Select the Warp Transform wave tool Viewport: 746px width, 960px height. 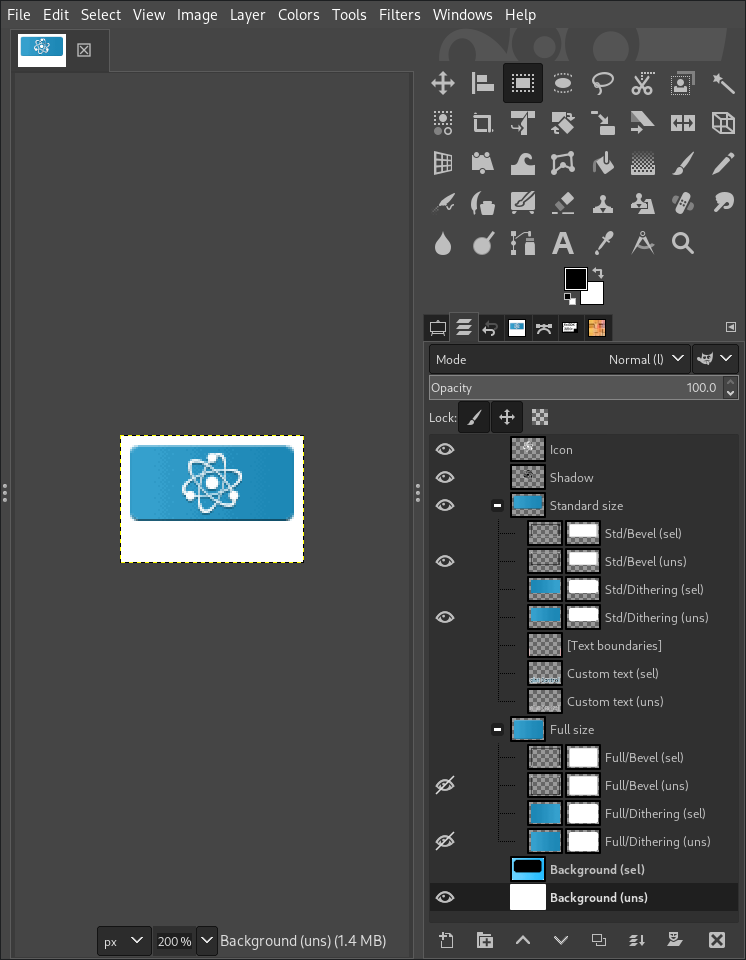pyautogui.click(x=522, y=163)
